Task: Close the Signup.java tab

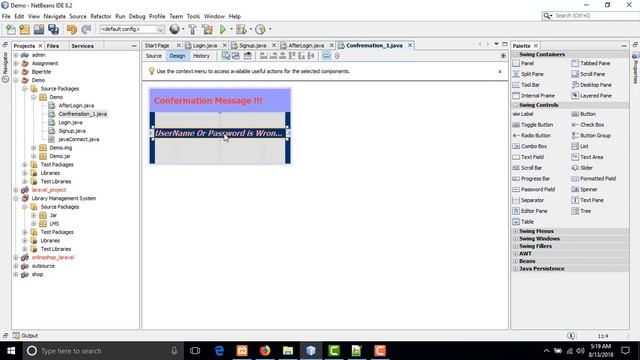Action: [x=274, y=45]
